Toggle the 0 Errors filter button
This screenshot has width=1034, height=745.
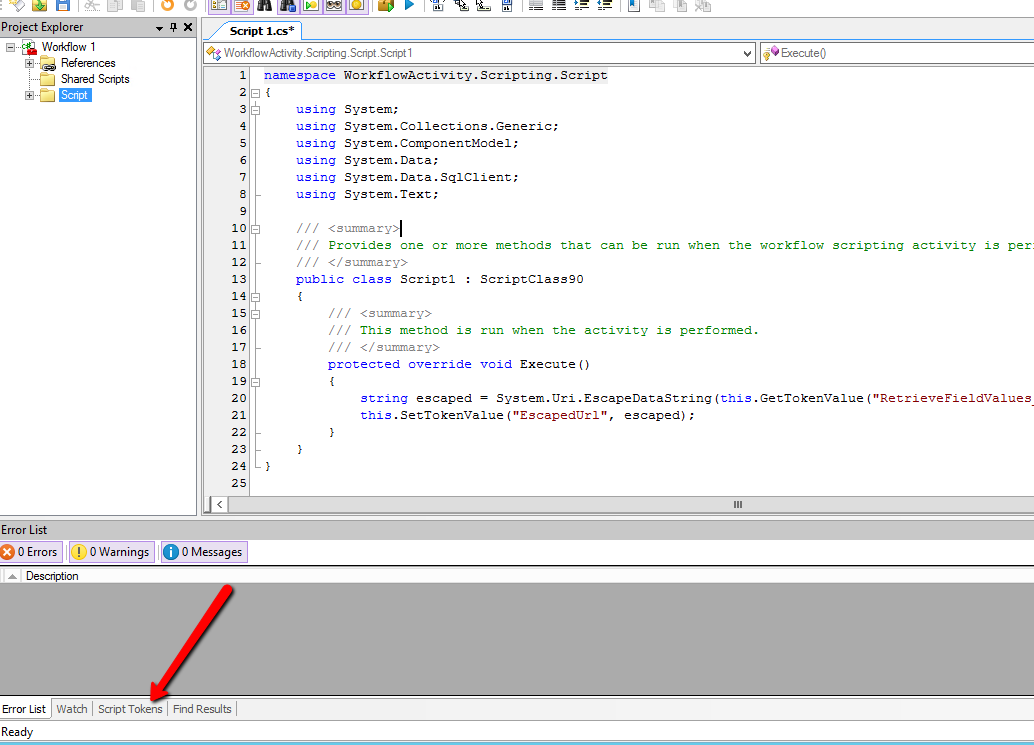pos(31,552)
